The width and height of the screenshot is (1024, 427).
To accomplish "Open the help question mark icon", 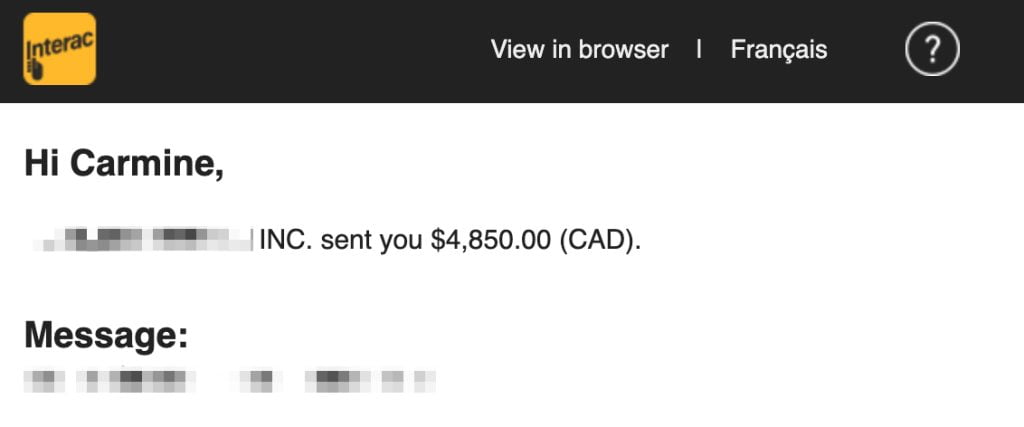I will point(932,49).
